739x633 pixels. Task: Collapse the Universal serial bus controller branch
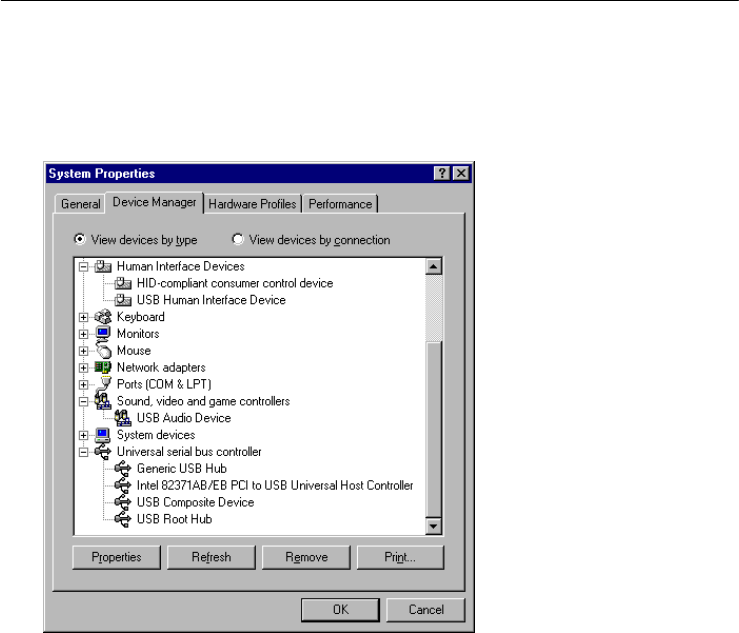83,452
